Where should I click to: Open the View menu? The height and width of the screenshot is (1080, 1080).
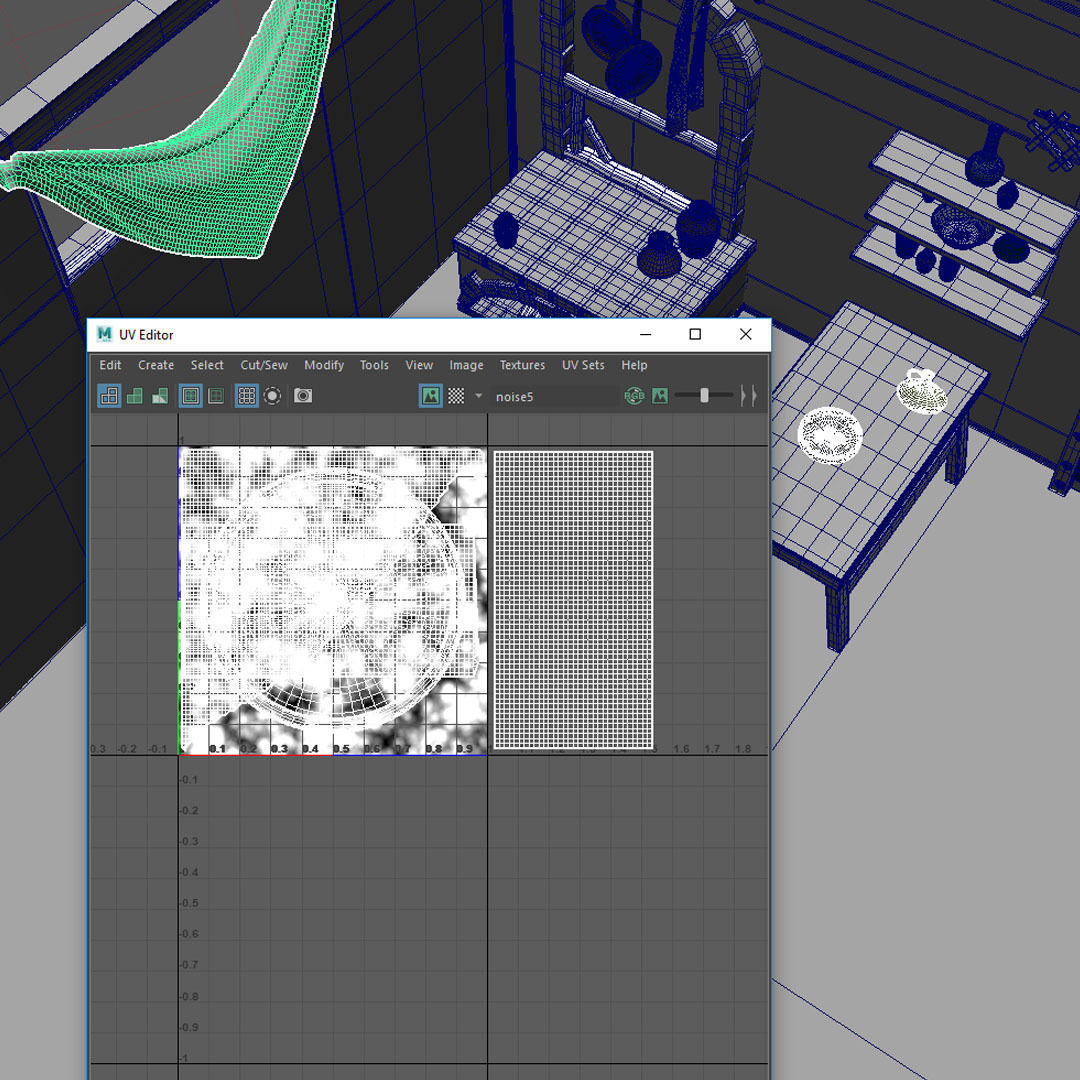coord(419,365)
